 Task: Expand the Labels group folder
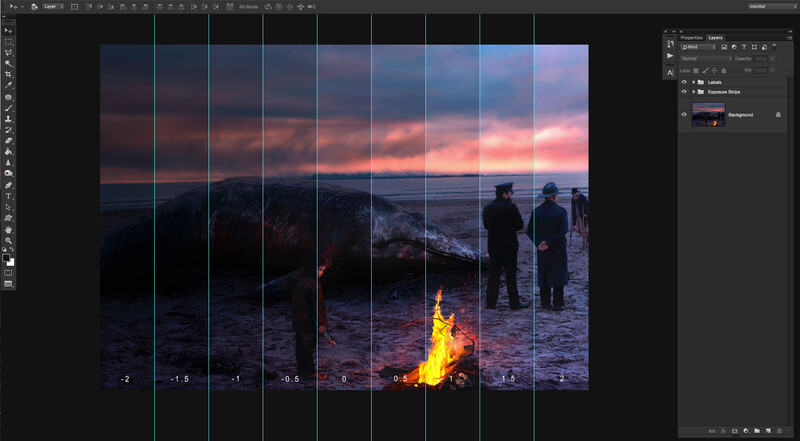pos(694,82)
